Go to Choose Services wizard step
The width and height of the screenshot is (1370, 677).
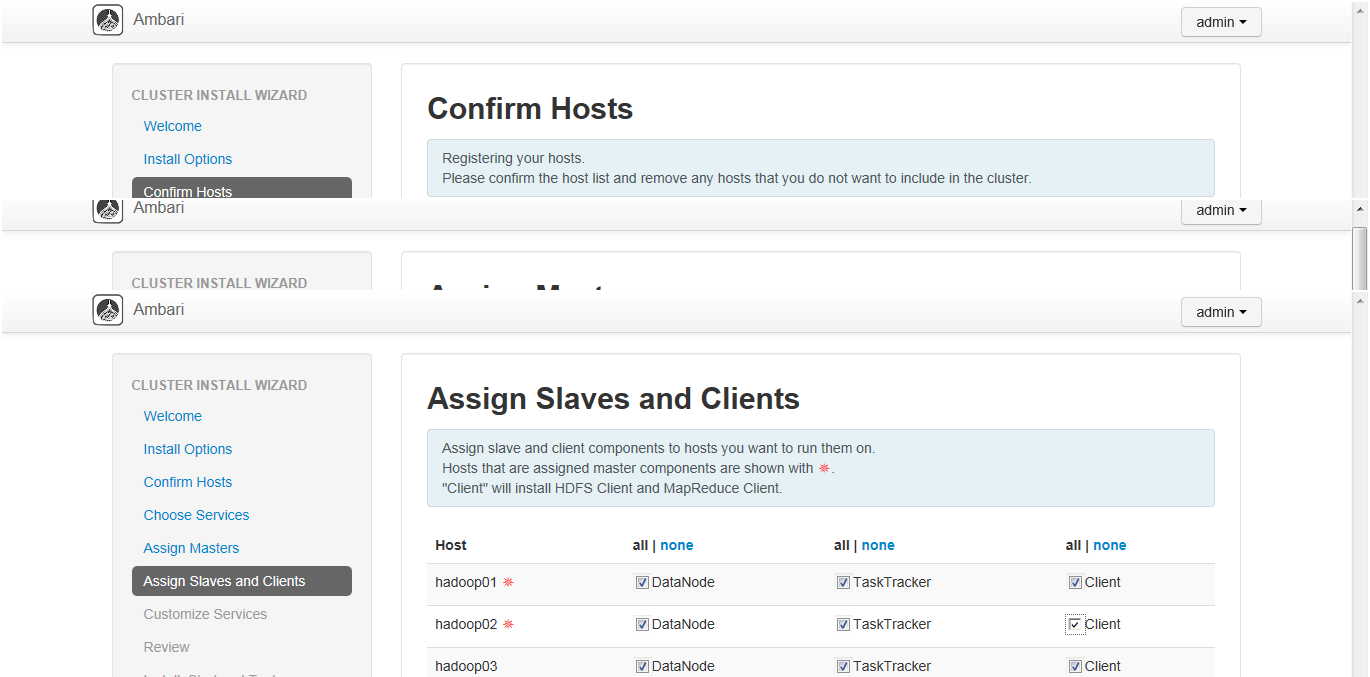(196, 515)
